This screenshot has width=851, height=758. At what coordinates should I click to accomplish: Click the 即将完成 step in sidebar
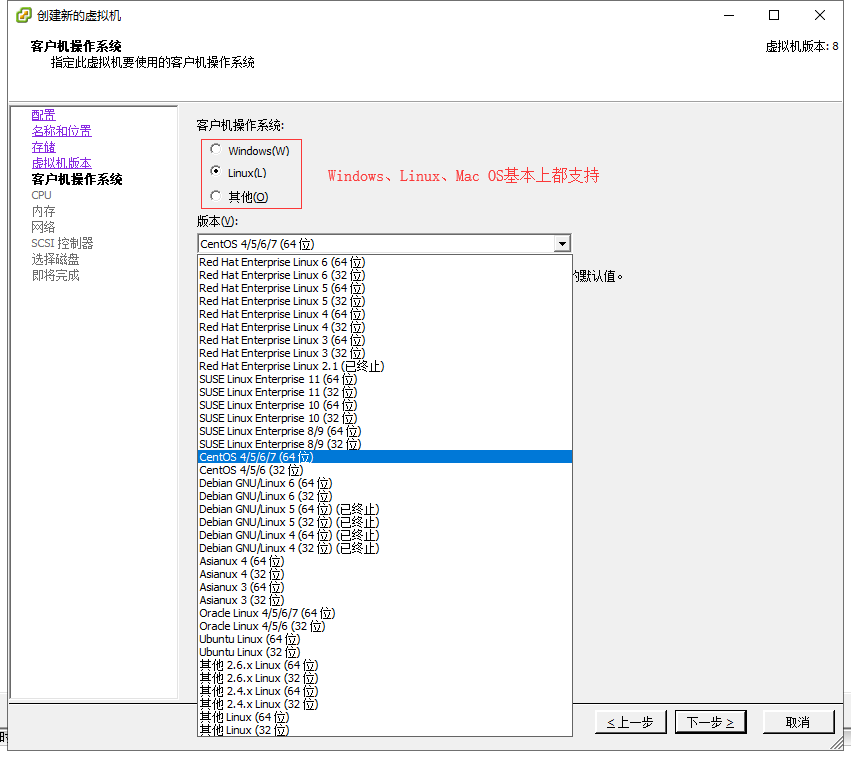click(55, 276)
